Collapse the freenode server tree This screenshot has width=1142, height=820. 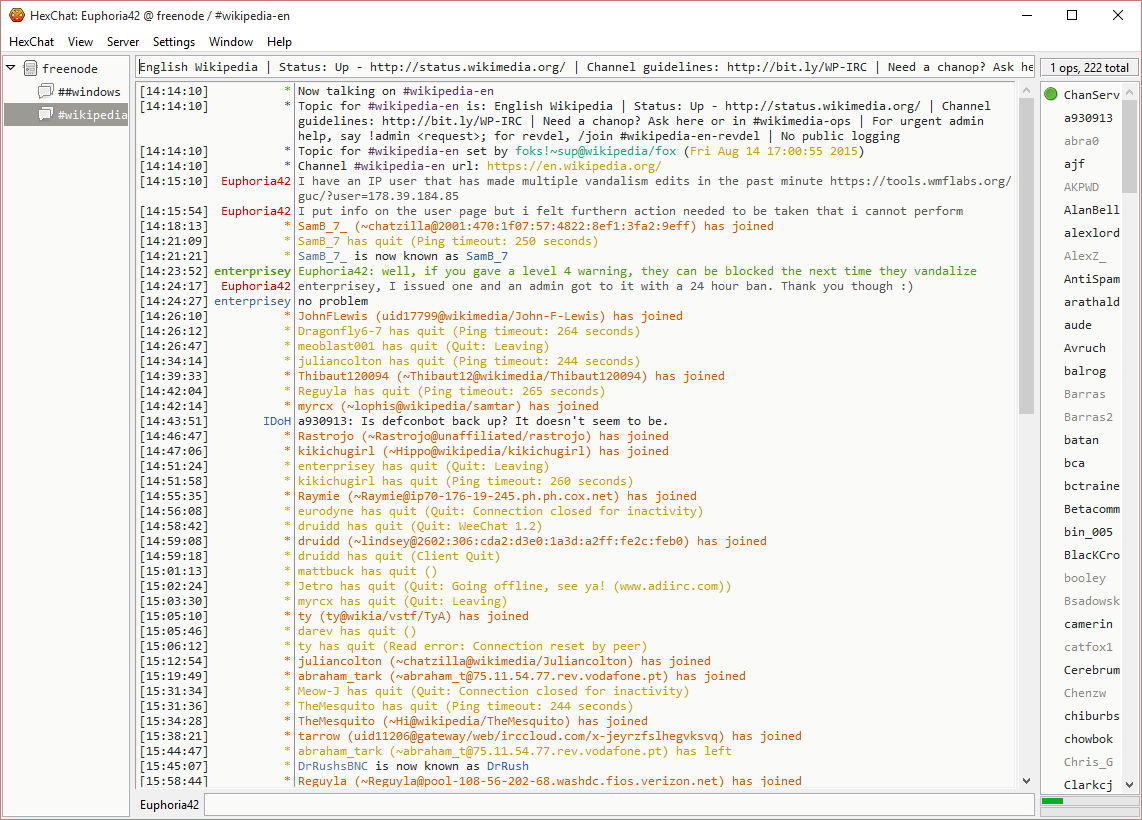click(x=11, y=68)
